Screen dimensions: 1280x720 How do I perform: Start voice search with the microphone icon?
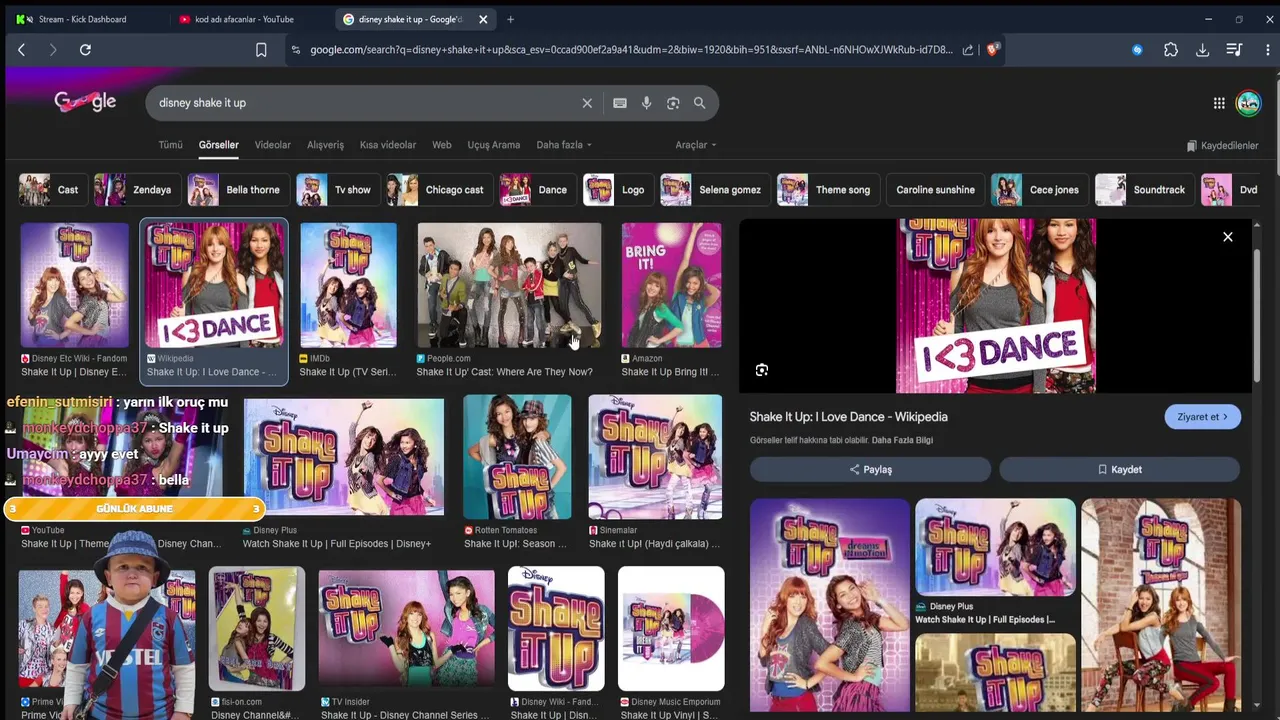pos(647,103)
